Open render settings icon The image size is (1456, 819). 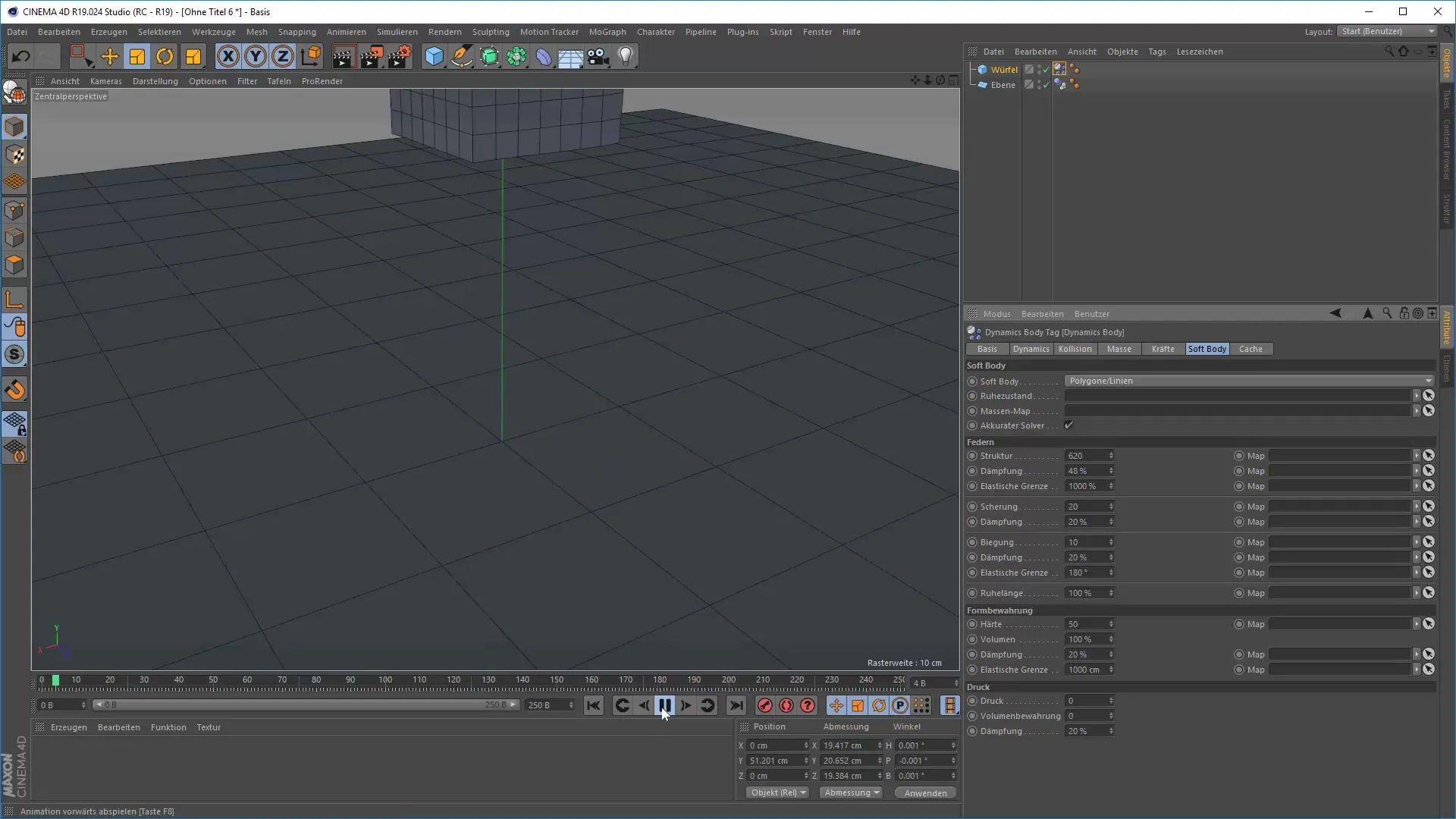click(x=400, y=56)
